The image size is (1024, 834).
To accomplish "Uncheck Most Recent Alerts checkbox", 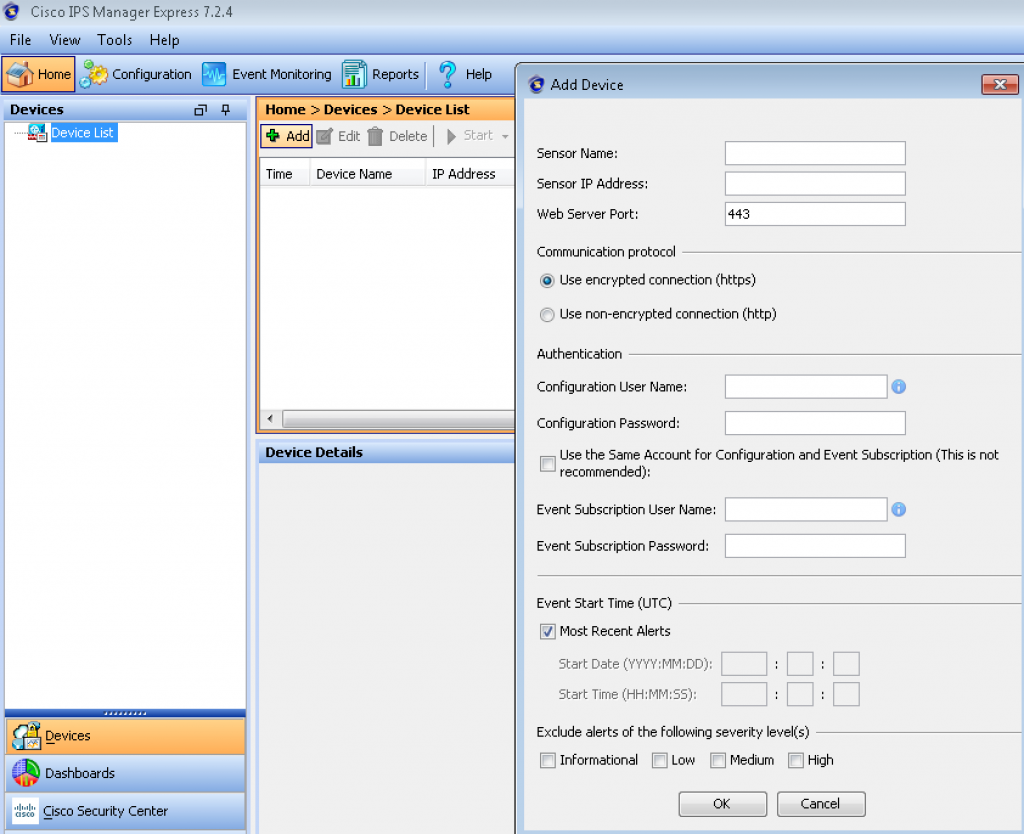I will click(547, 632).
